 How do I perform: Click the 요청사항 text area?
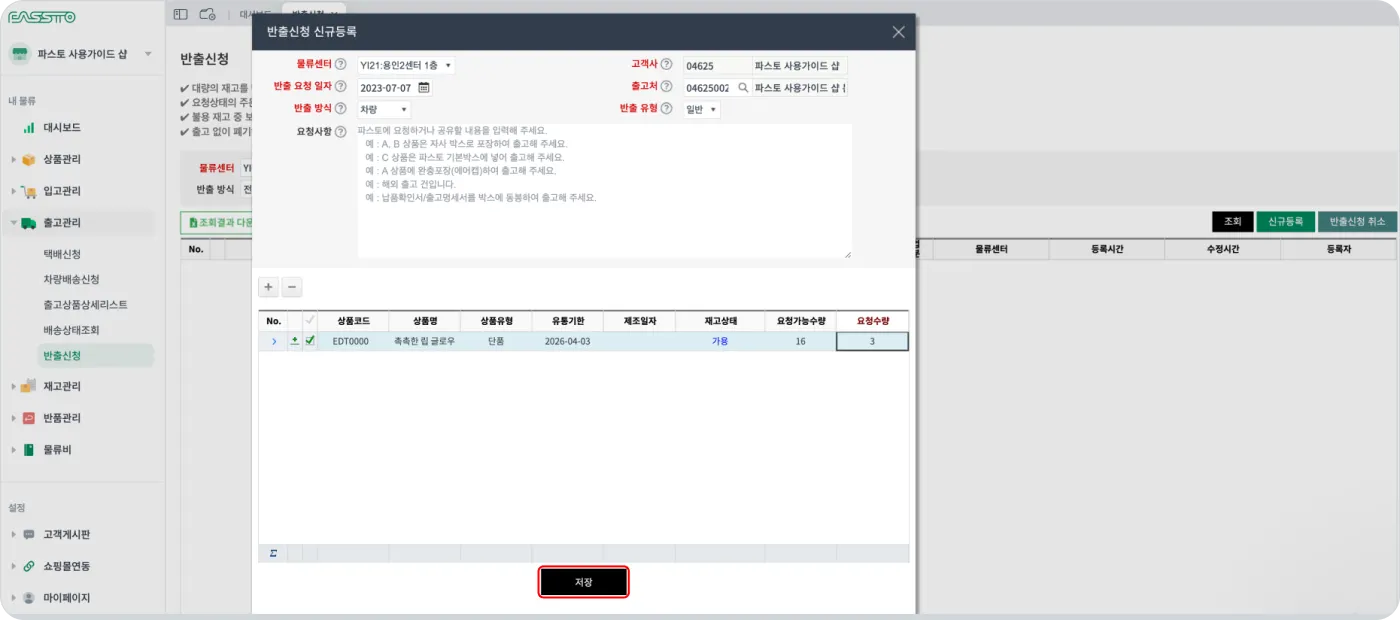coord(604,191)
